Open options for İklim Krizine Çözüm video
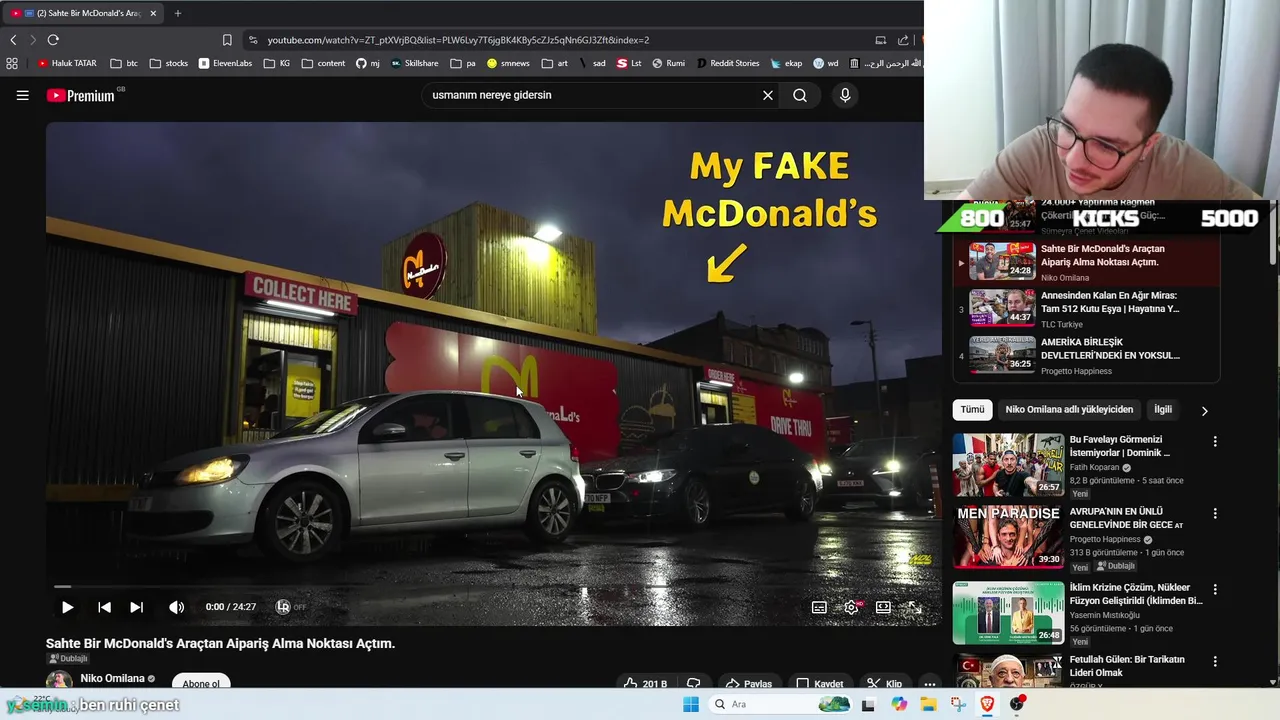Viewport: 1280px width, 720px height. tap(1215, 589)
